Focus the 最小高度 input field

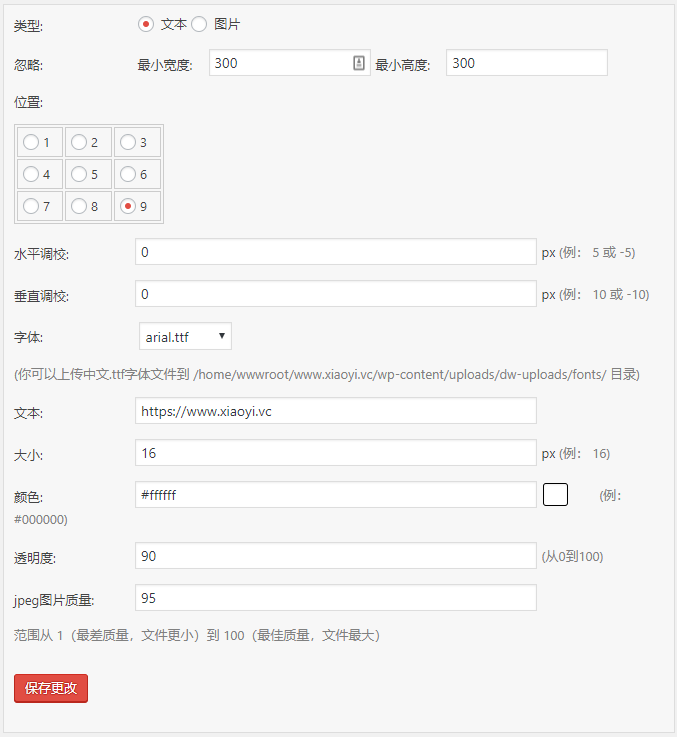[x=526, y=63]
